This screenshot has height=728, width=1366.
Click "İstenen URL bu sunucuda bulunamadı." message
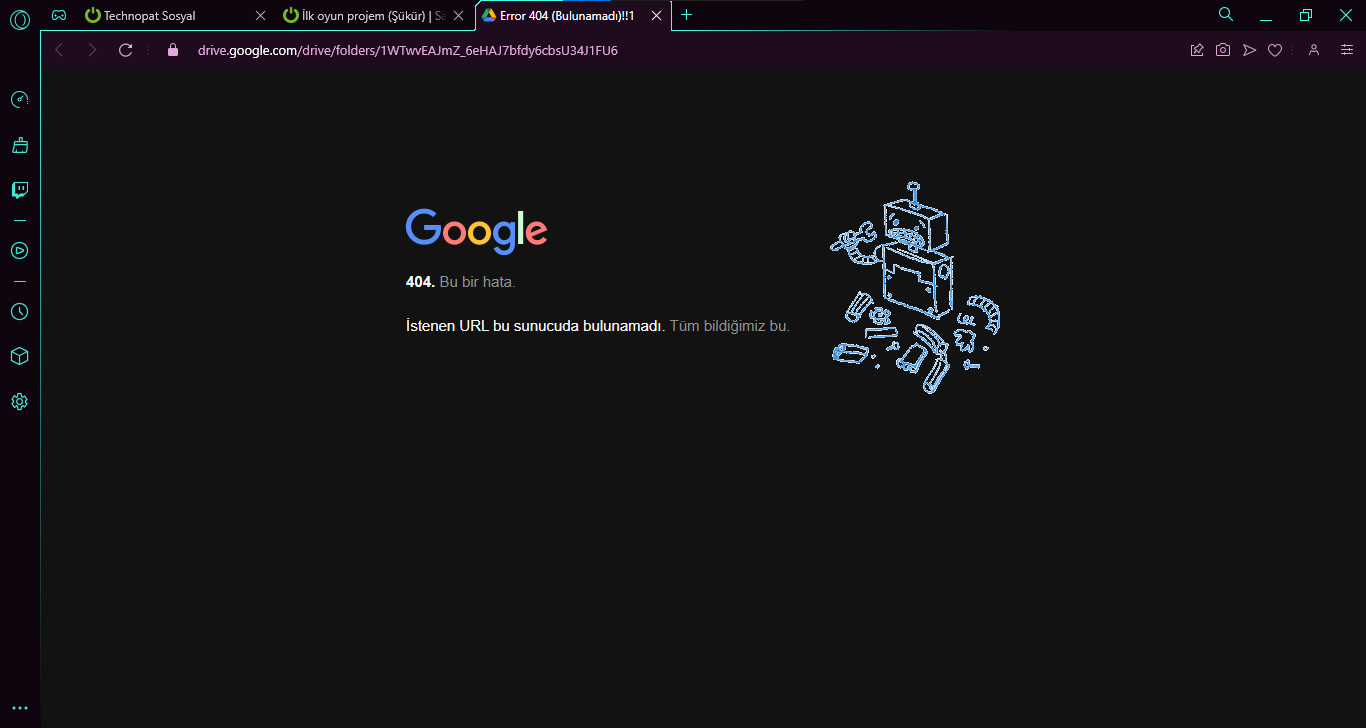[x=535, y=326]
